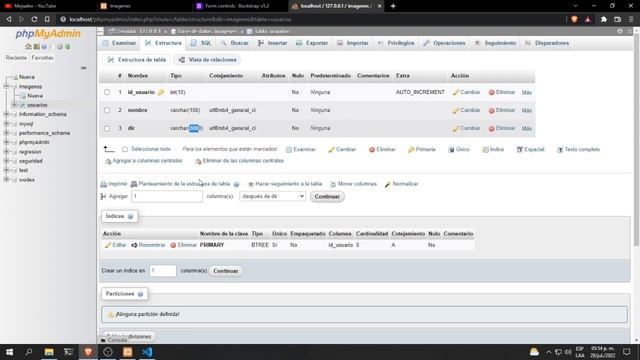The height and width of the screenshot is (360, 640).
Task: Open Favoritas tab in navigation panel
Action: tap(42, 58)
